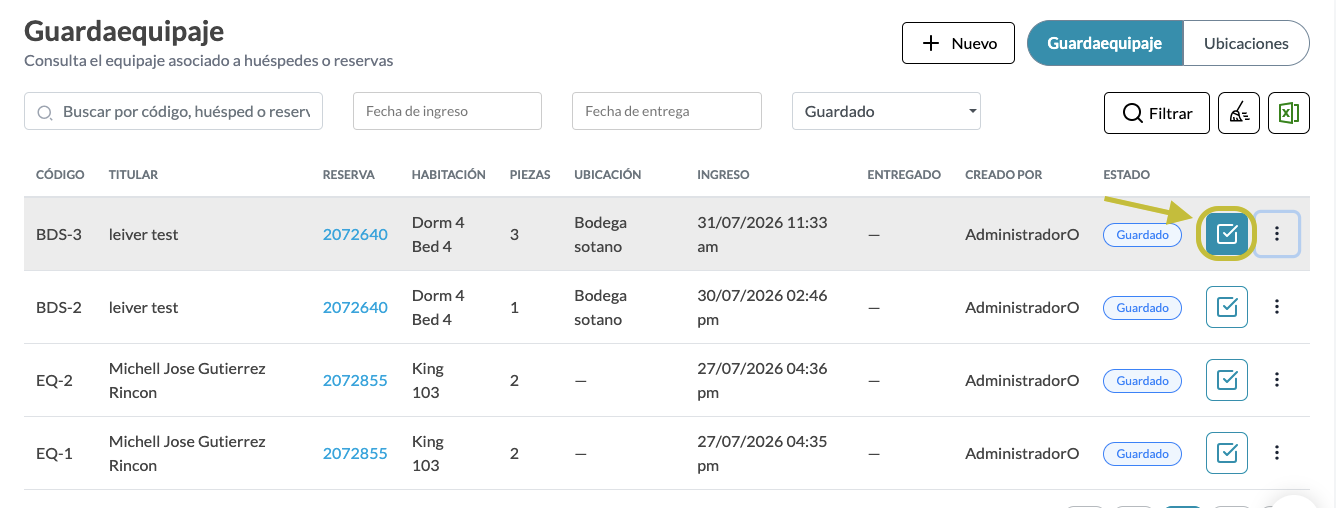This screenshot has height=508, width=1336.
Task: Mark BDS-3 luggage as delivered
Action: pos(1227,234)
